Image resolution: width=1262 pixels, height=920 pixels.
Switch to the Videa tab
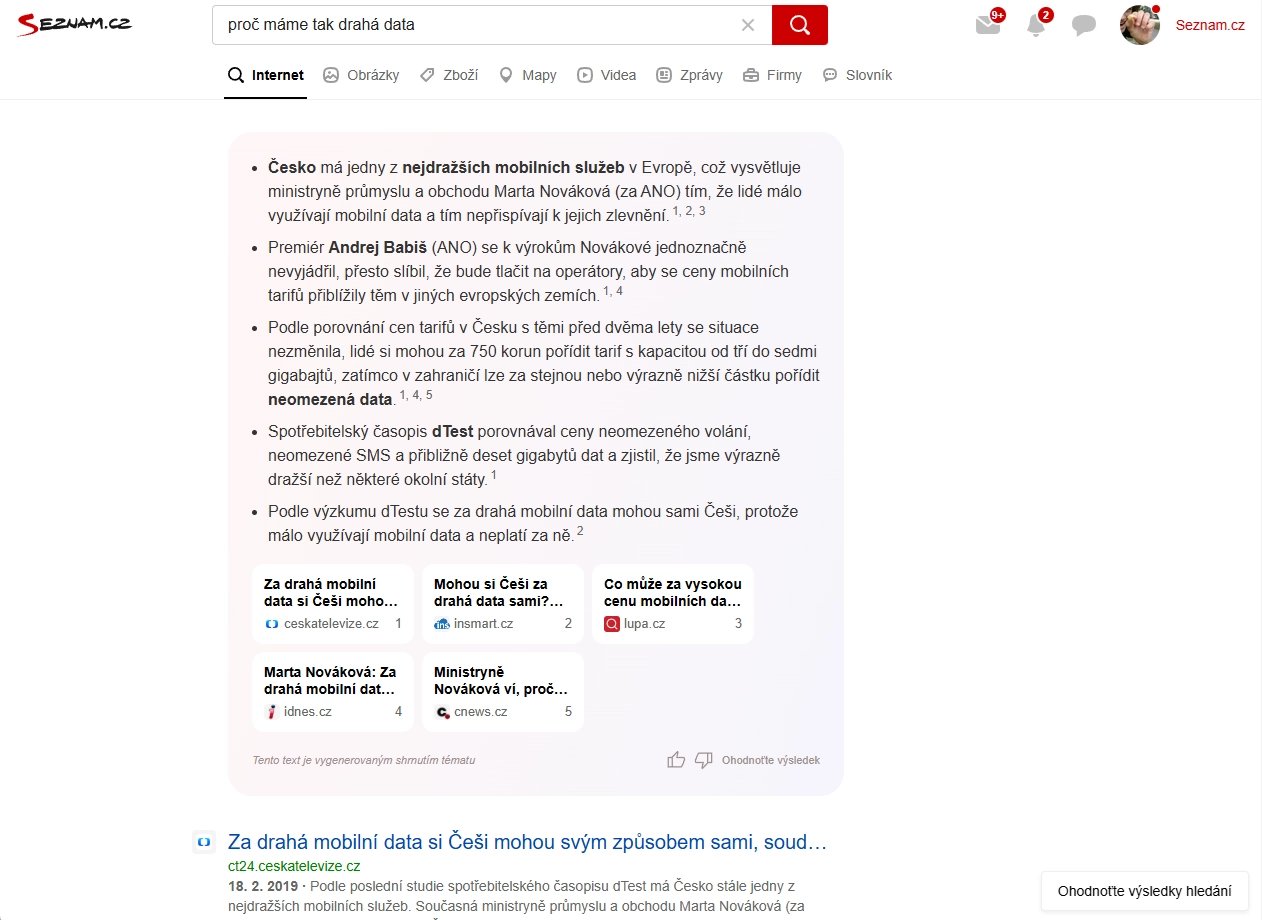[606, 75]
